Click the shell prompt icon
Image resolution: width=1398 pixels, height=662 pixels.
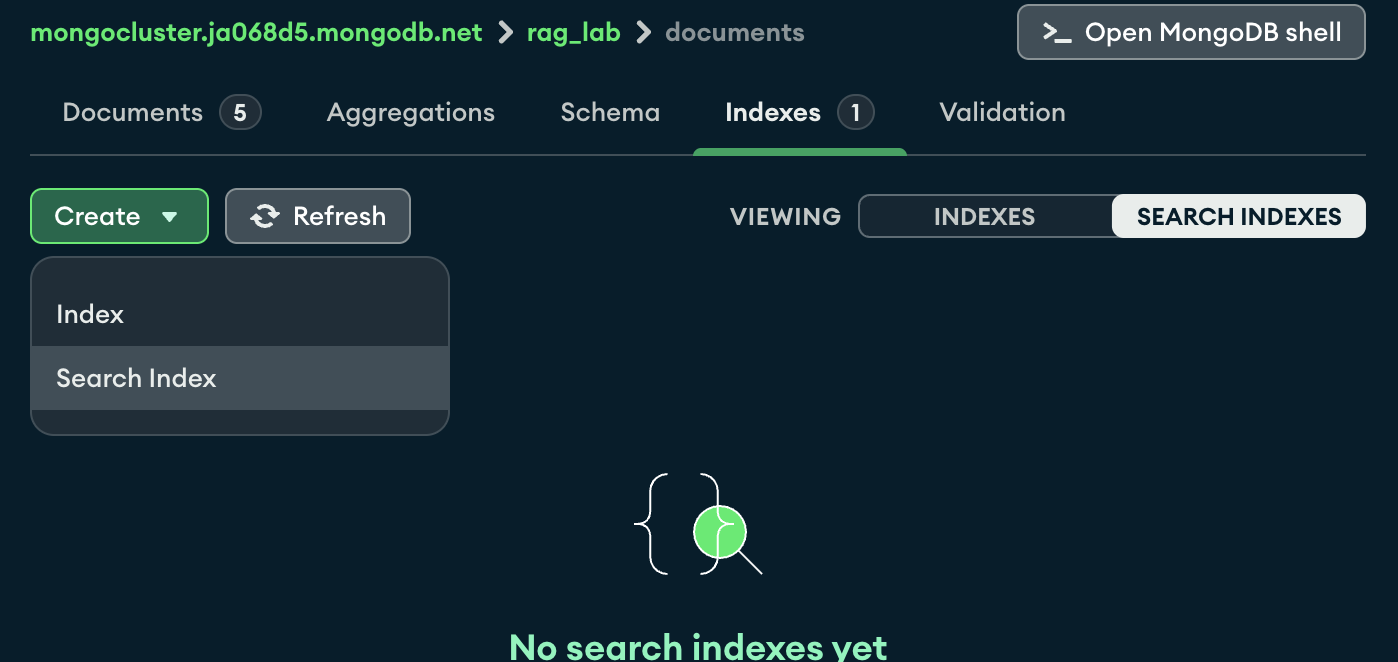(x=1058, y=33)
